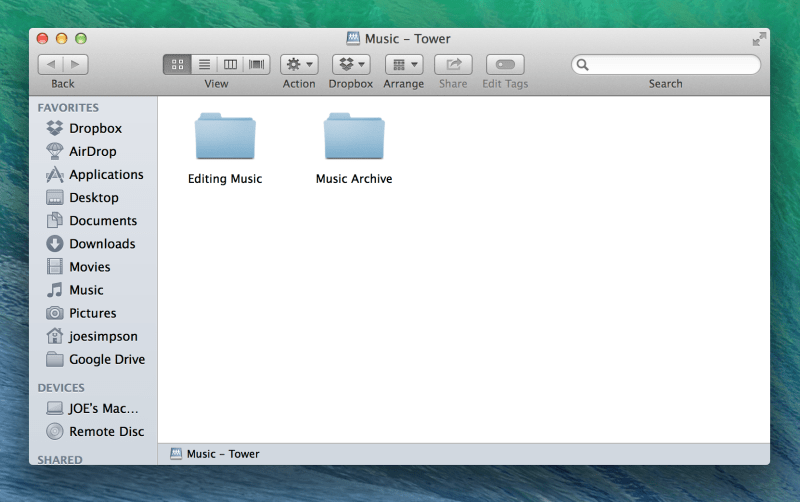The image size is (800, 502).
Task: Select Remote Disc in sidebar
Action: click(95, 432)
